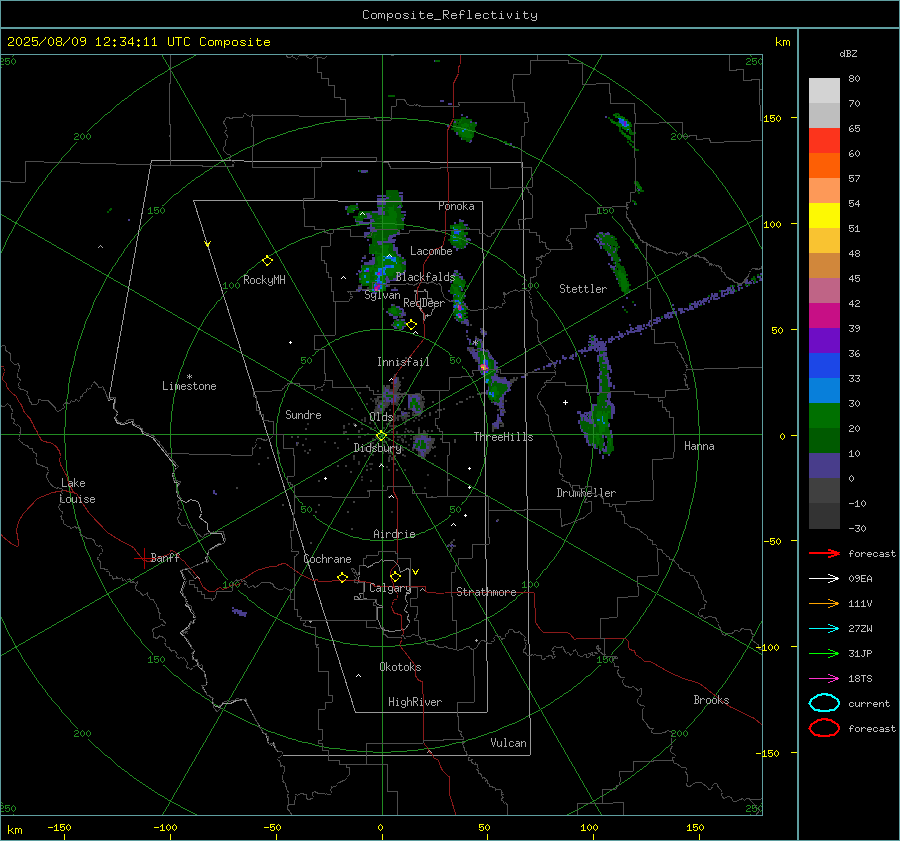Click the orange 111V arrow icon
Viewport: 900px width, 841px height.
click(x=824, y=603)
